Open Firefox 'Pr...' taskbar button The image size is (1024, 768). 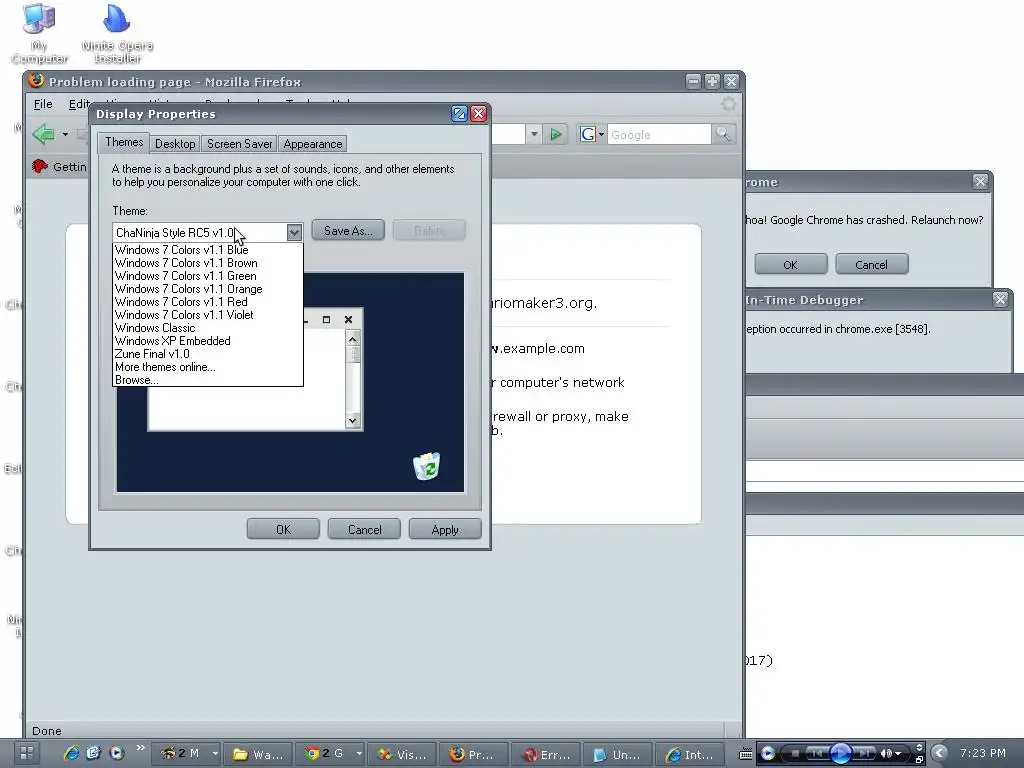(x=475, y=754)
